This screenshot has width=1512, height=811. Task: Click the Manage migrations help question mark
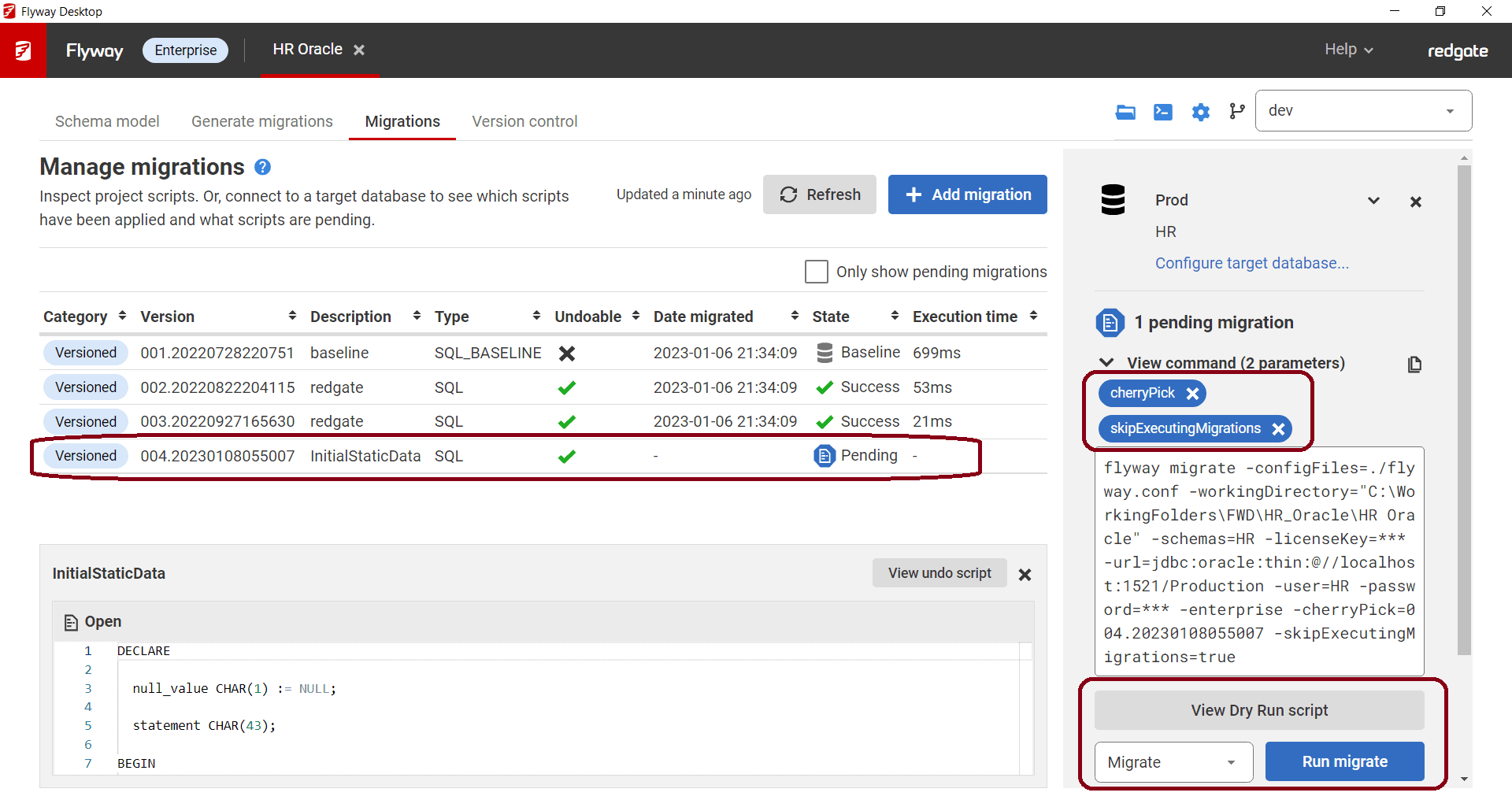pyautogui.click(x=263, y=167)
